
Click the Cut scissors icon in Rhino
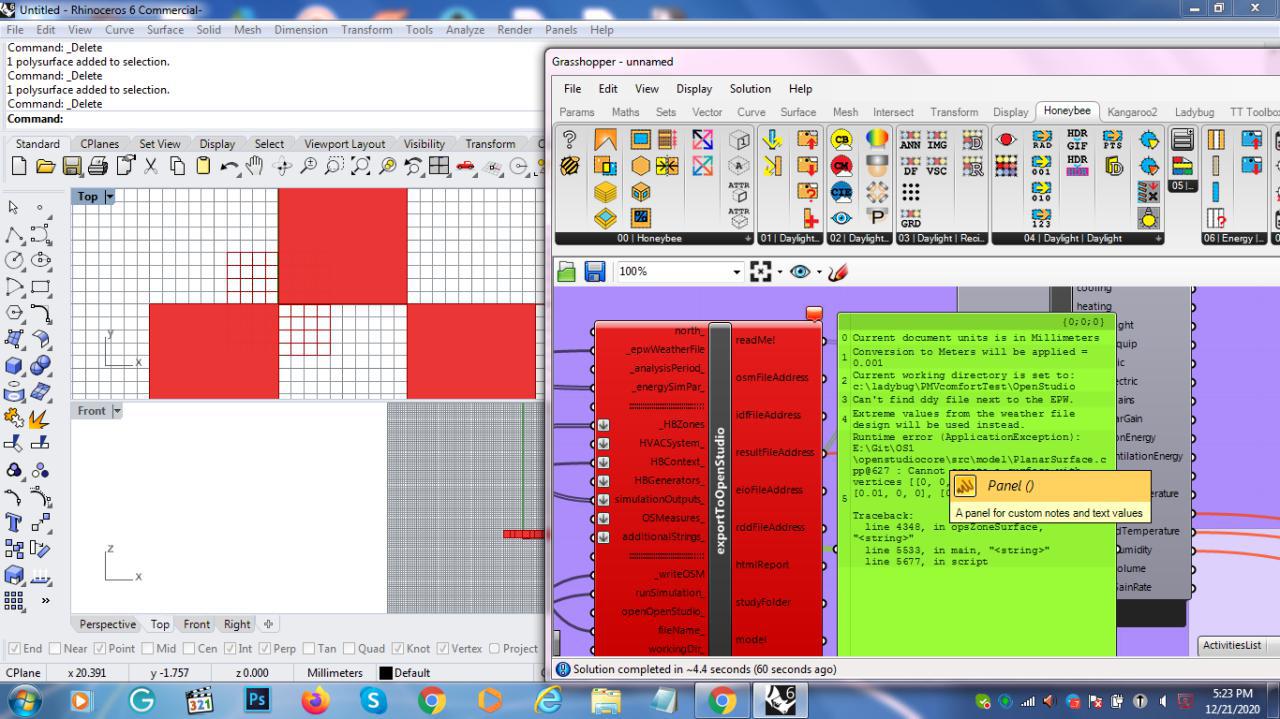[x=150, y=166]
